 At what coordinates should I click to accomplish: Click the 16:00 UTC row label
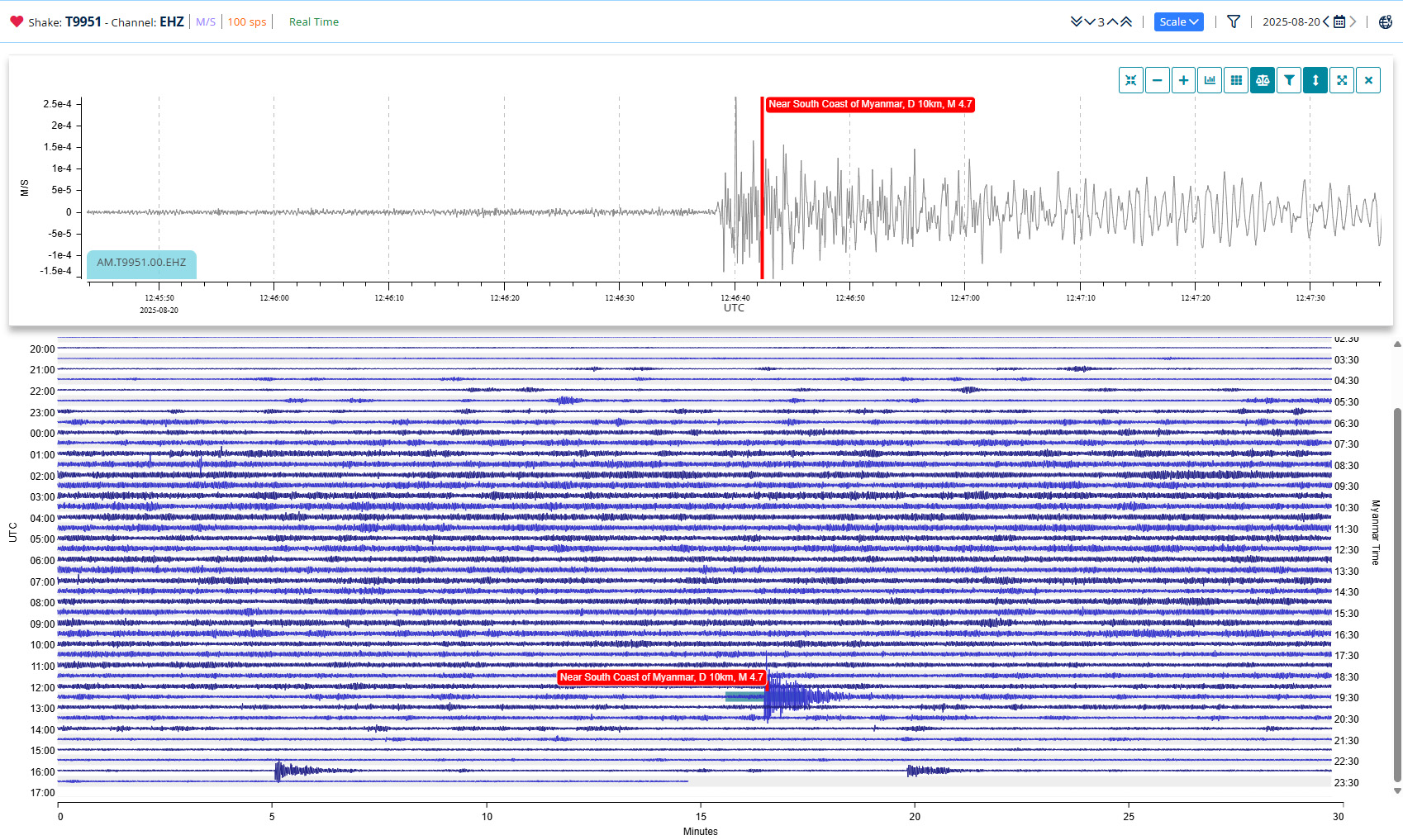pos(42,772)
